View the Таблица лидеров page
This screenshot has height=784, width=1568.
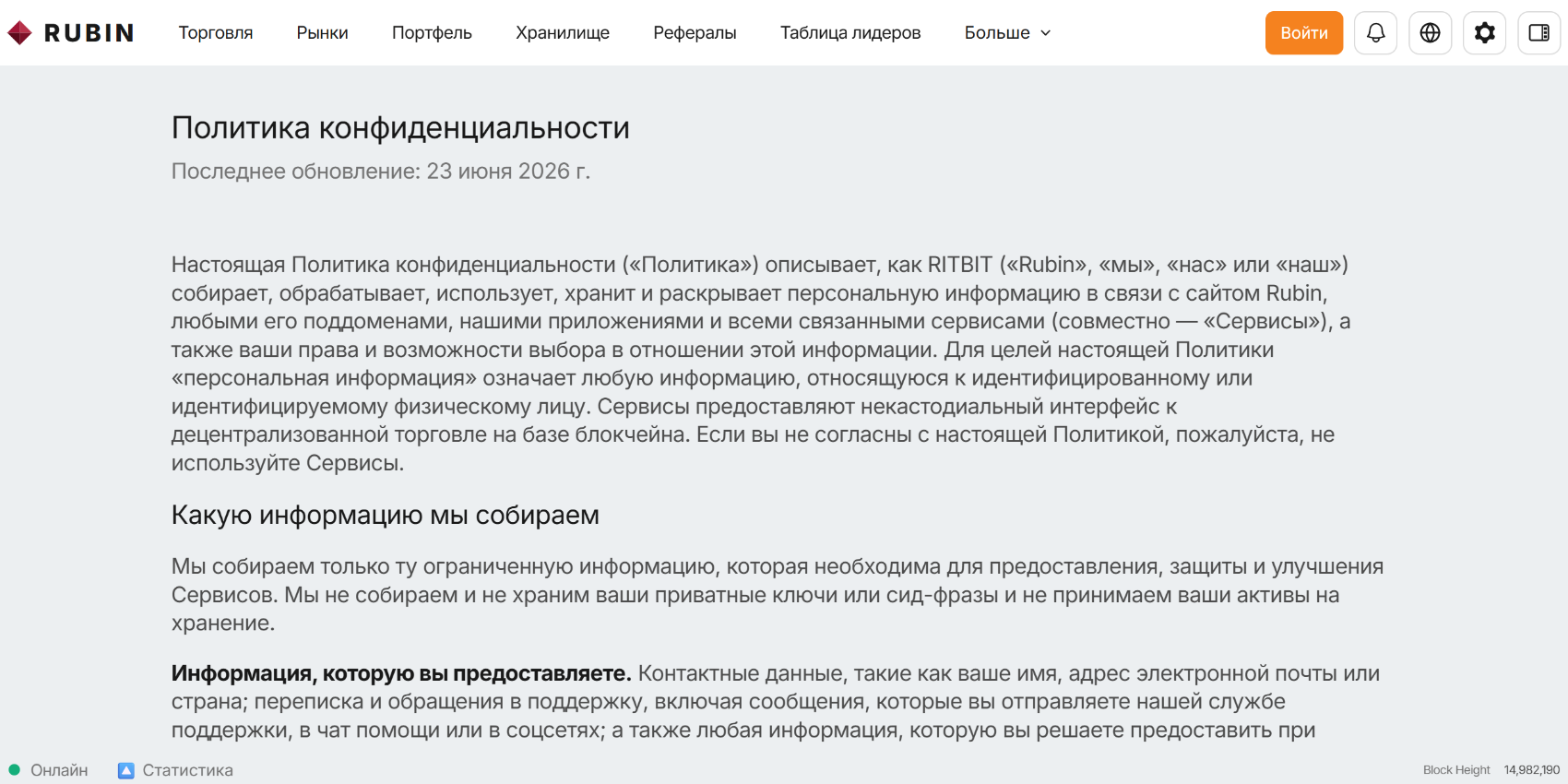[850, 33]
